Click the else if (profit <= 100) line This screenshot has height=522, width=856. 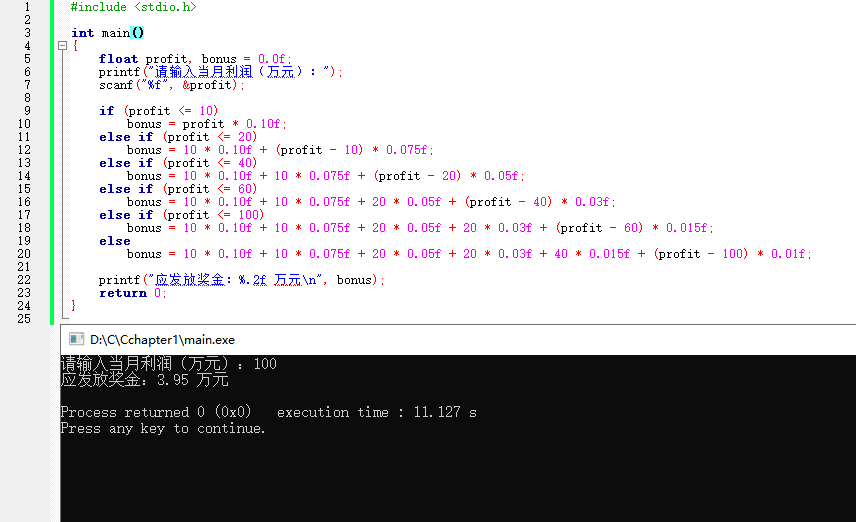click(182, 215)
